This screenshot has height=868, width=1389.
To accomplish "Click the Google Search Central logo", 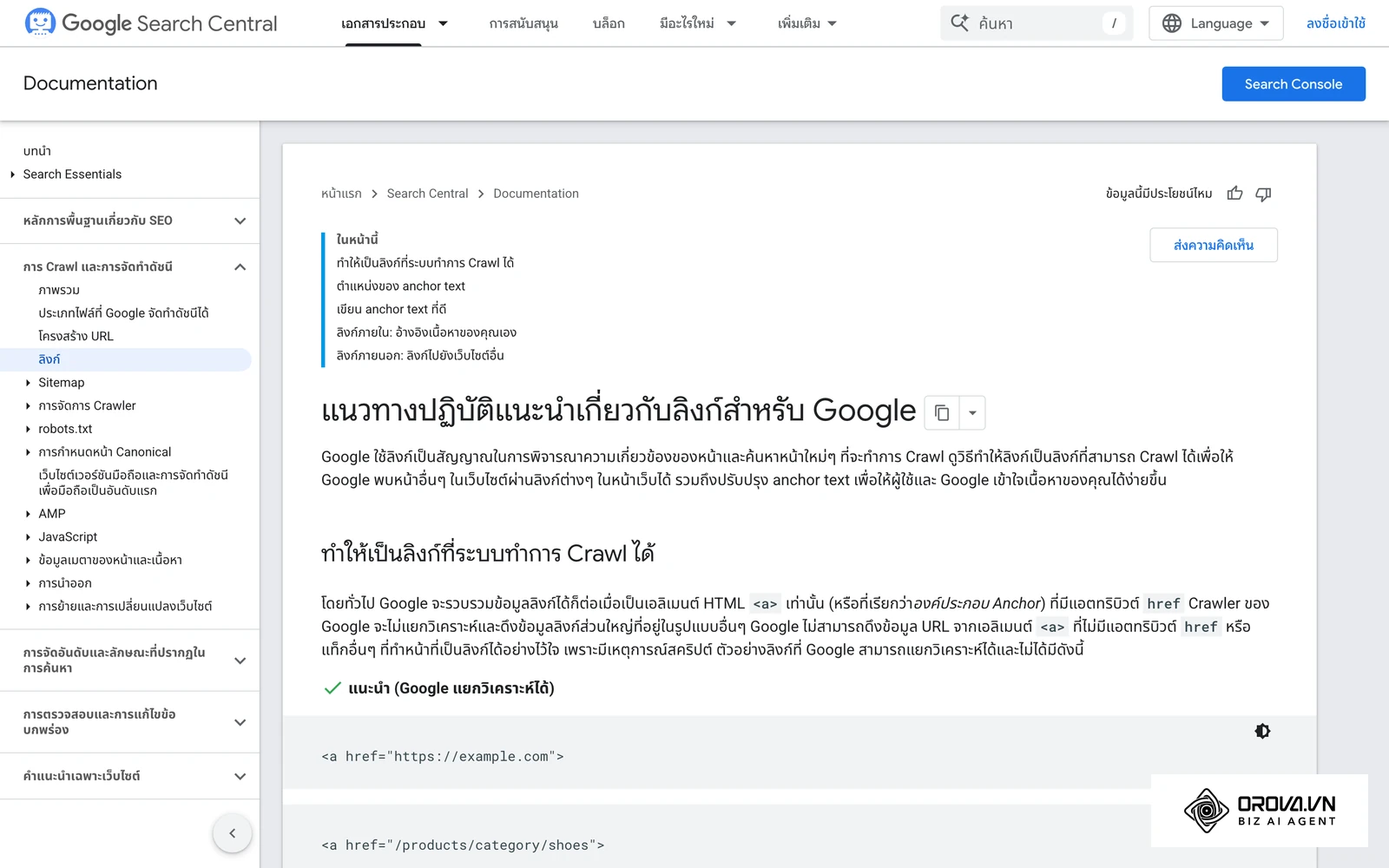I will point(151,23).
